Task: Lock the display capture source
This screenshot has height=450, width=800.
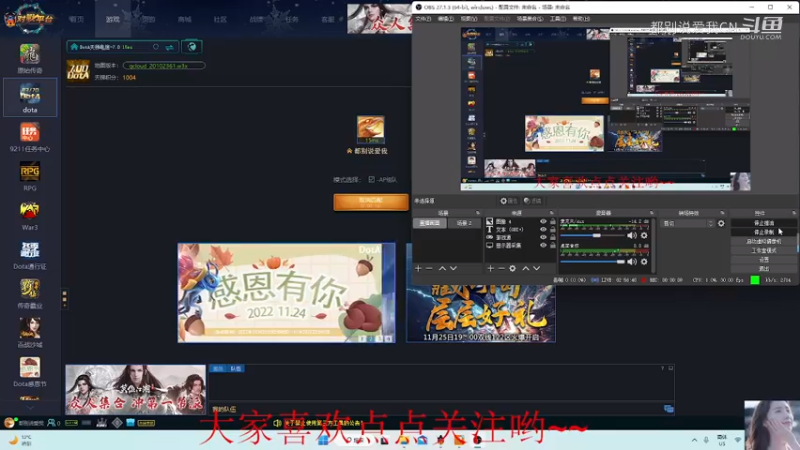Action: click(553, 245)
